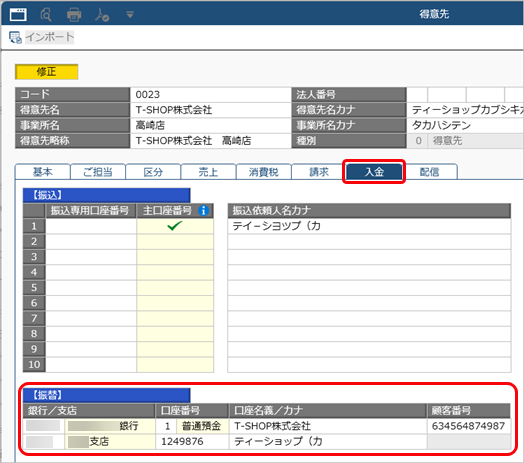Click 口座名義カナ field ティーショップ（カ
Screen dimensions: 524x463
pos(328,442)
